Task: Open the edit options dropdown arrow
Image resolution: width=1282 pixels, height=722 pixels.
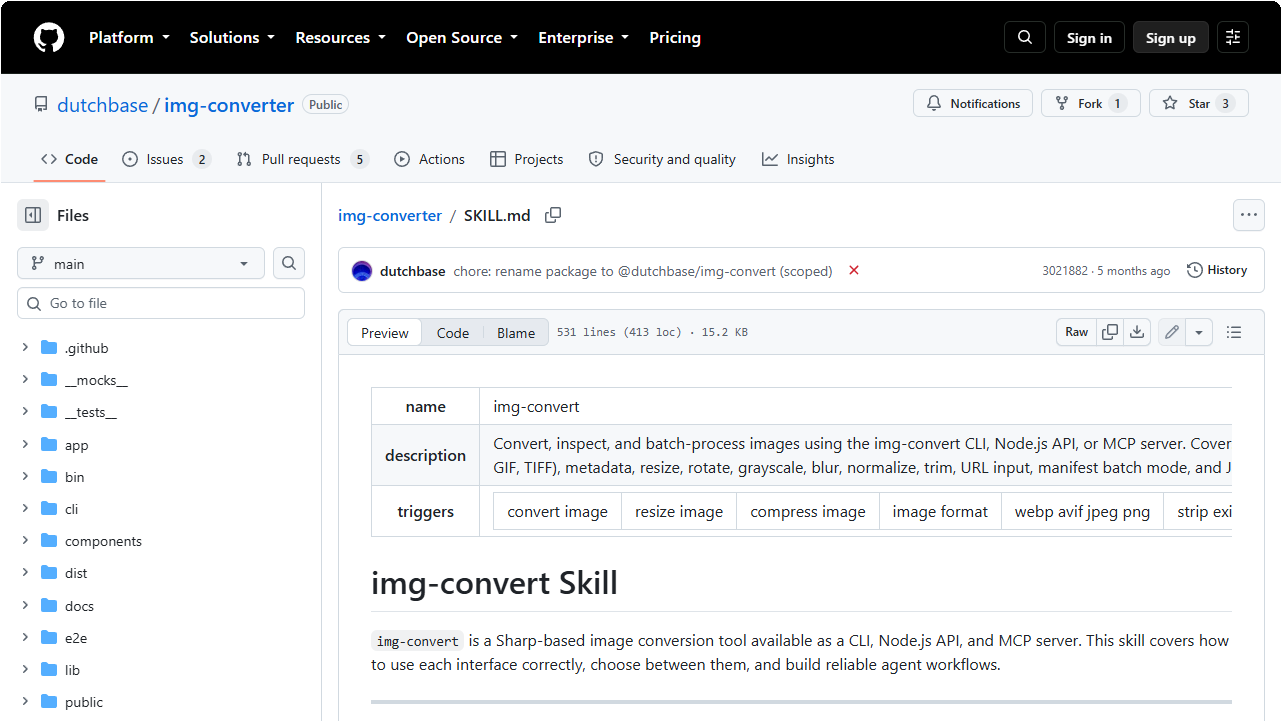Action: tap(1199, 332)
